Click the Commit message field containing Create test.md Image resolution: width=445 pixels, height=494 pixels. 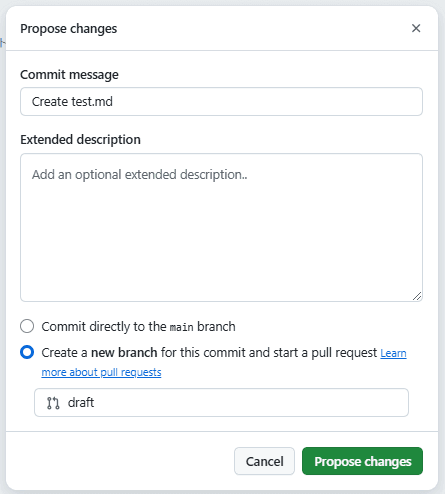tap(221, 102)
